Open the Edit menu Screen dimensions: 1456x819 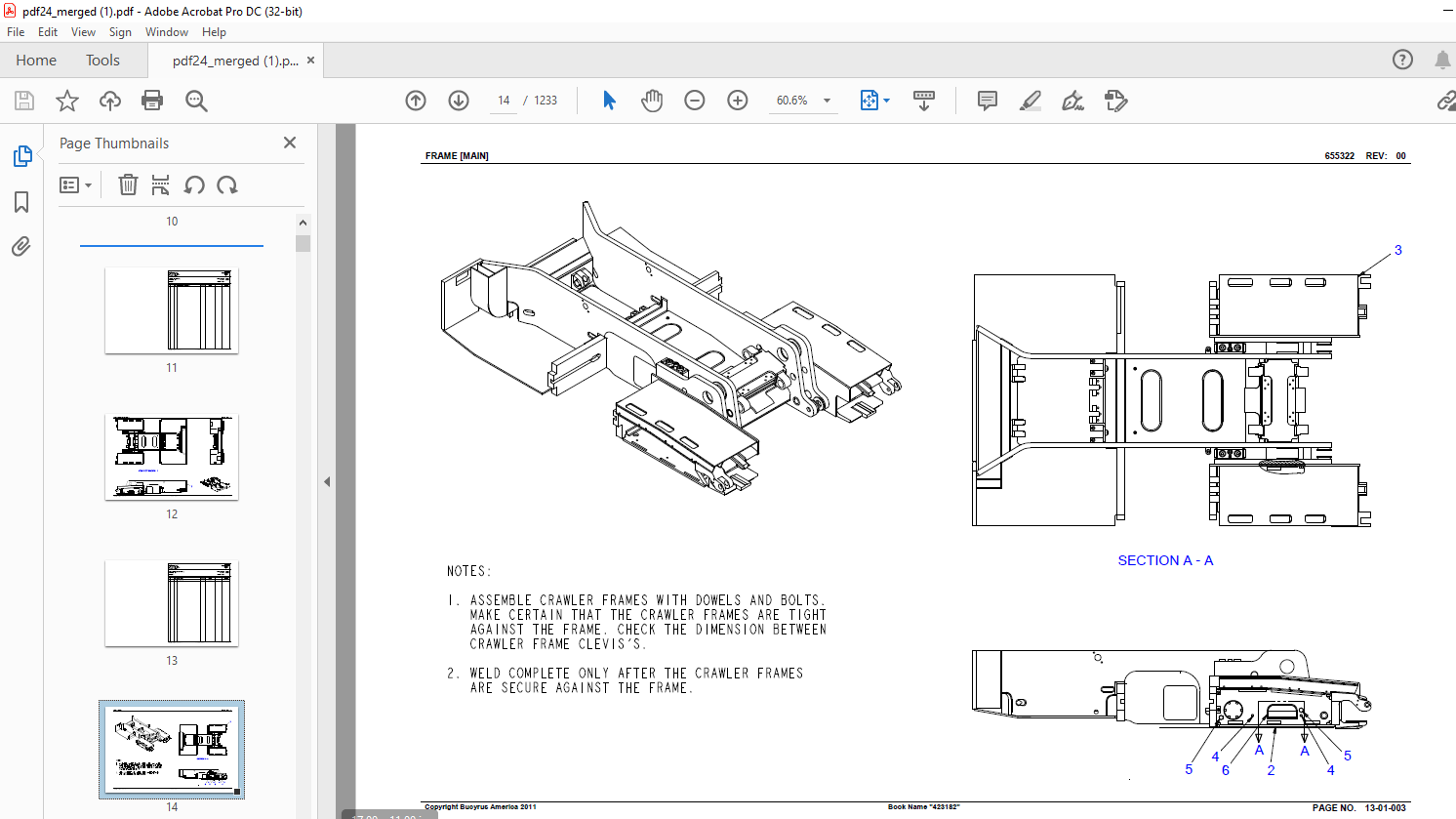point(48,32)
